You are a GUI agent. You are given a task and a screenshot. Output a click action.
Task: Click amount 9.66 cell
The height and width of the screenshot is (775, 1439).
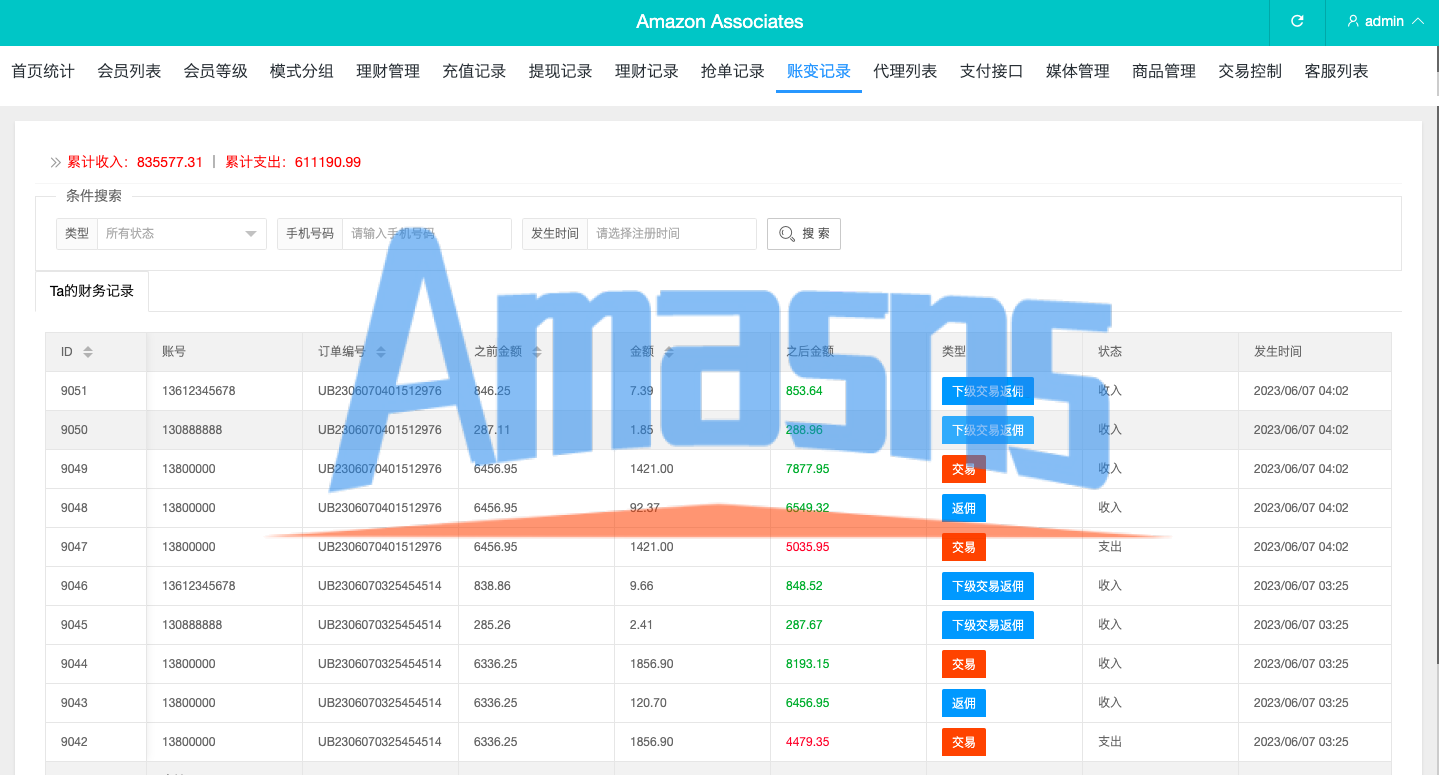[x=641, y=586]
